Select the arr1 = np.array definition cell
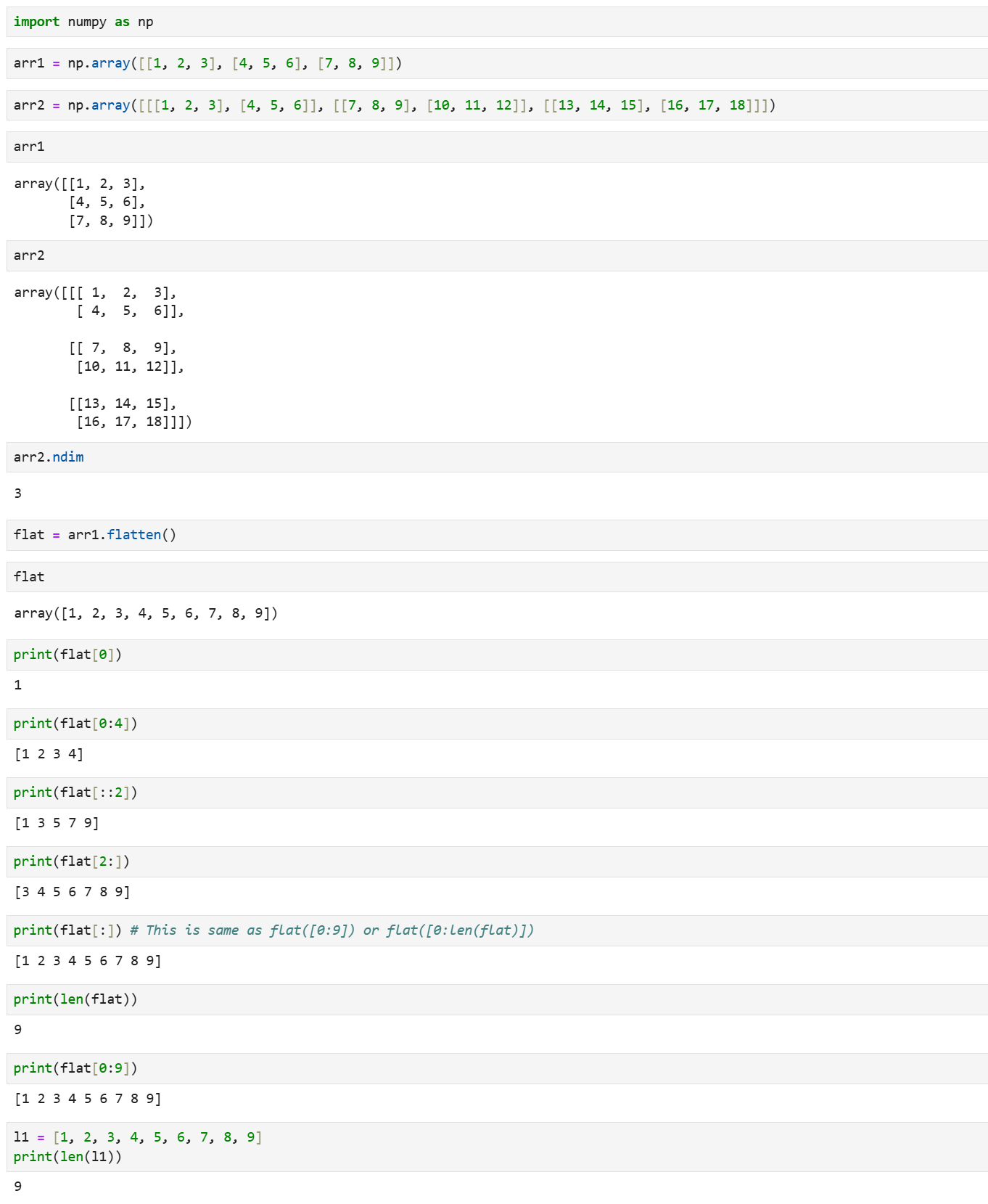The height and width of the screenshot is (1204, 988). point(207,63)
